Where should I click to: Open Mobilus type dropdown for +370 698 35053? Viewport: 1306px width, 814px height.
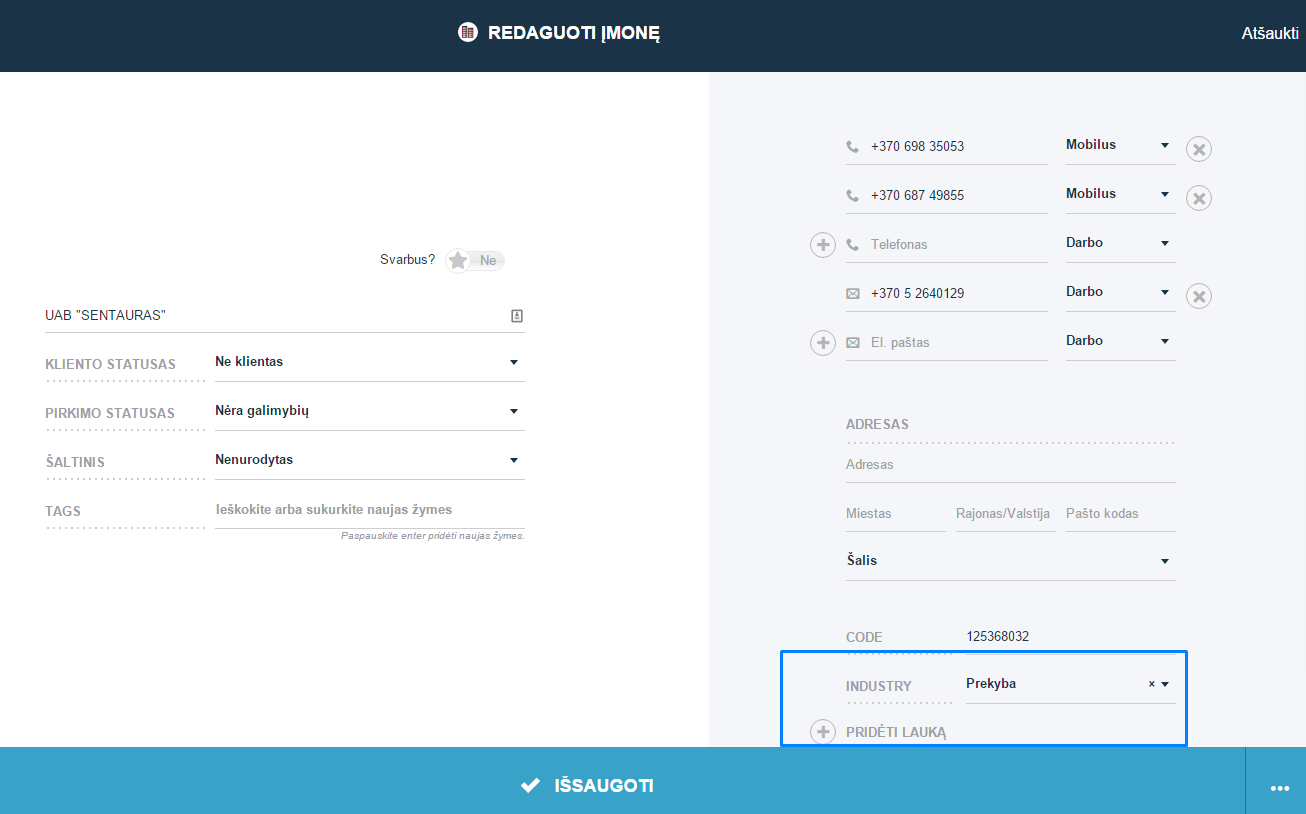click(1121, 146)
